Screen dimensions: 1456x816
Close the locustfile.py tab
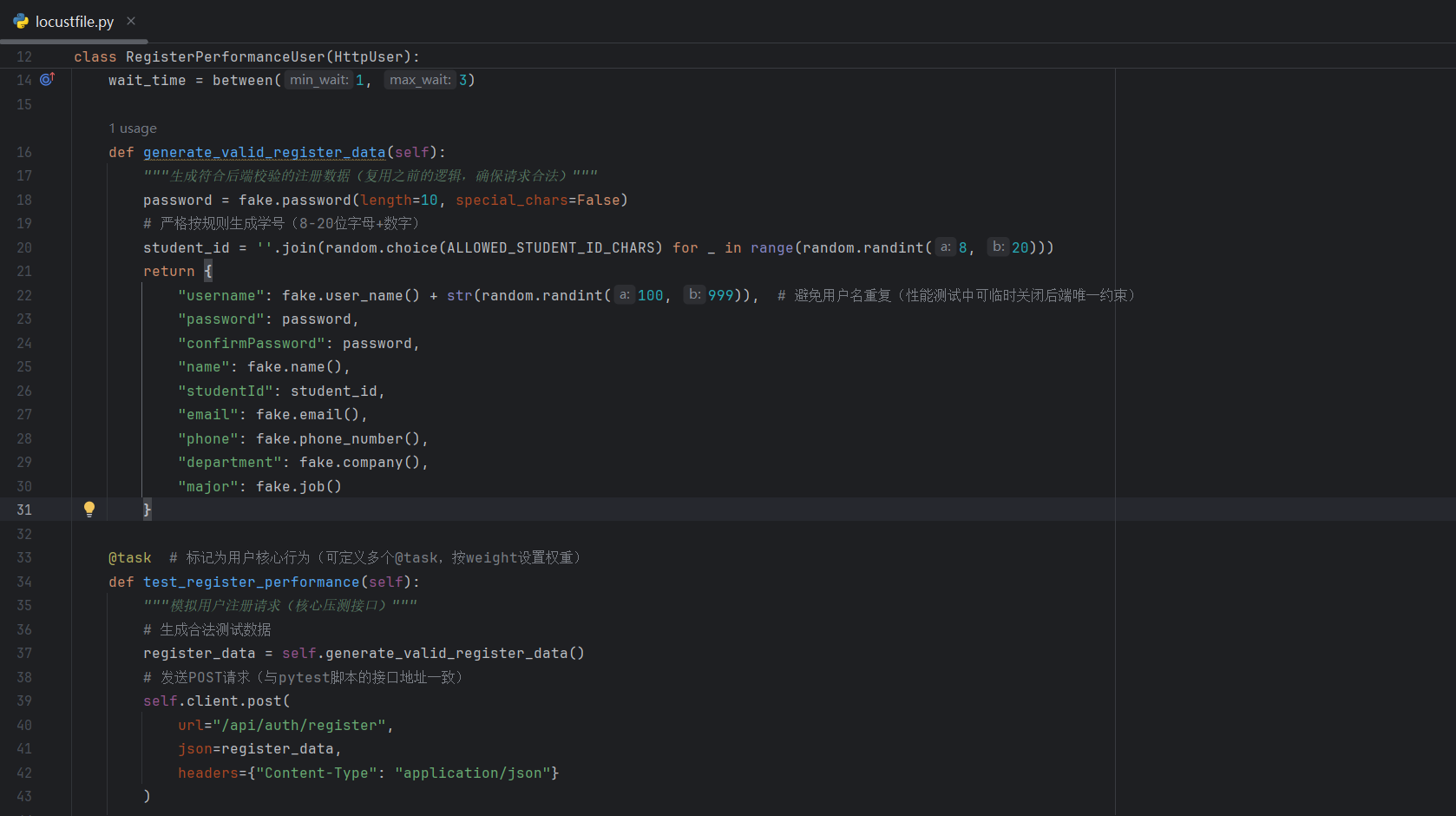point(131,21)
